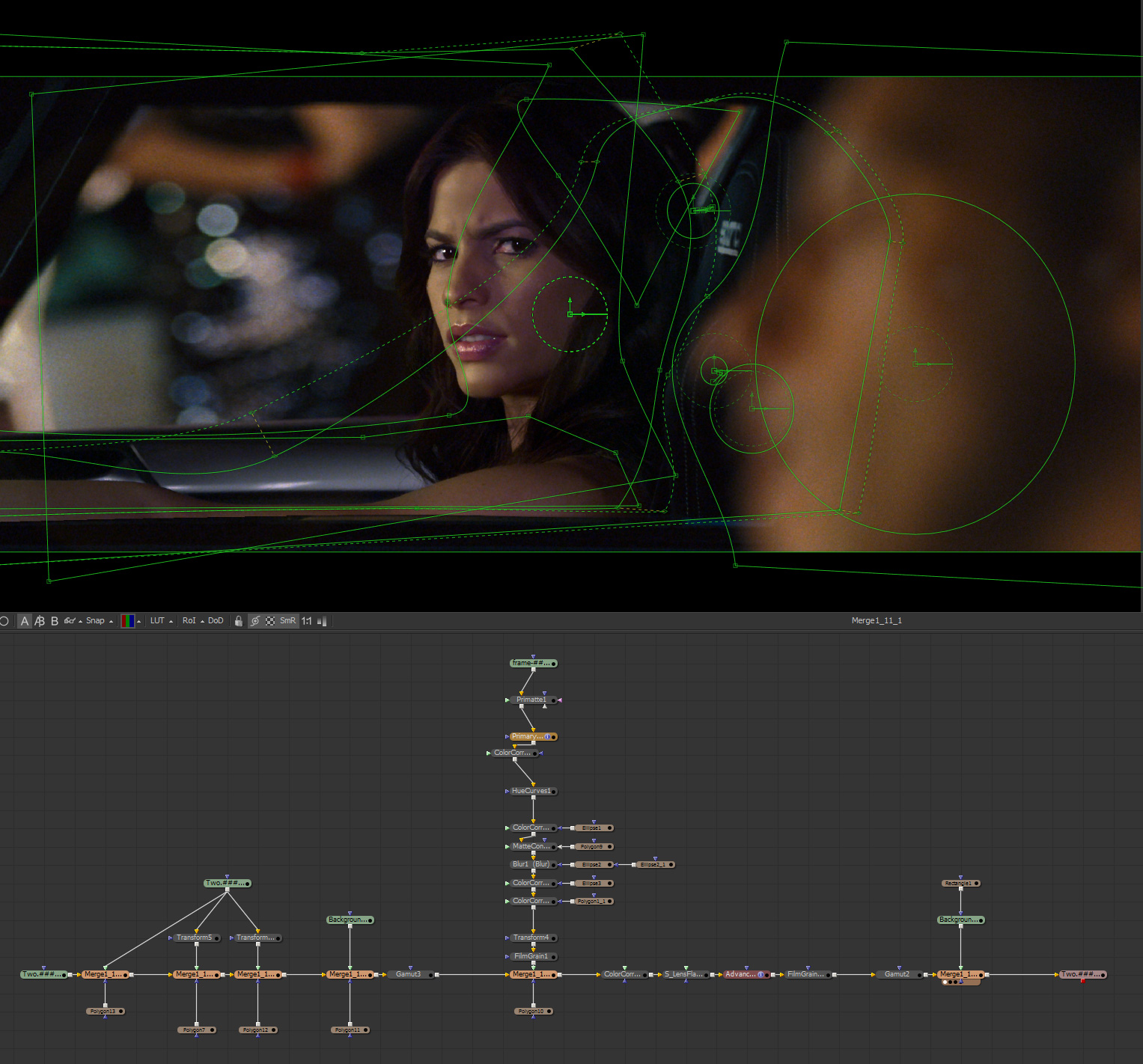Open RoI options dropdown arrow

[203, 622]
